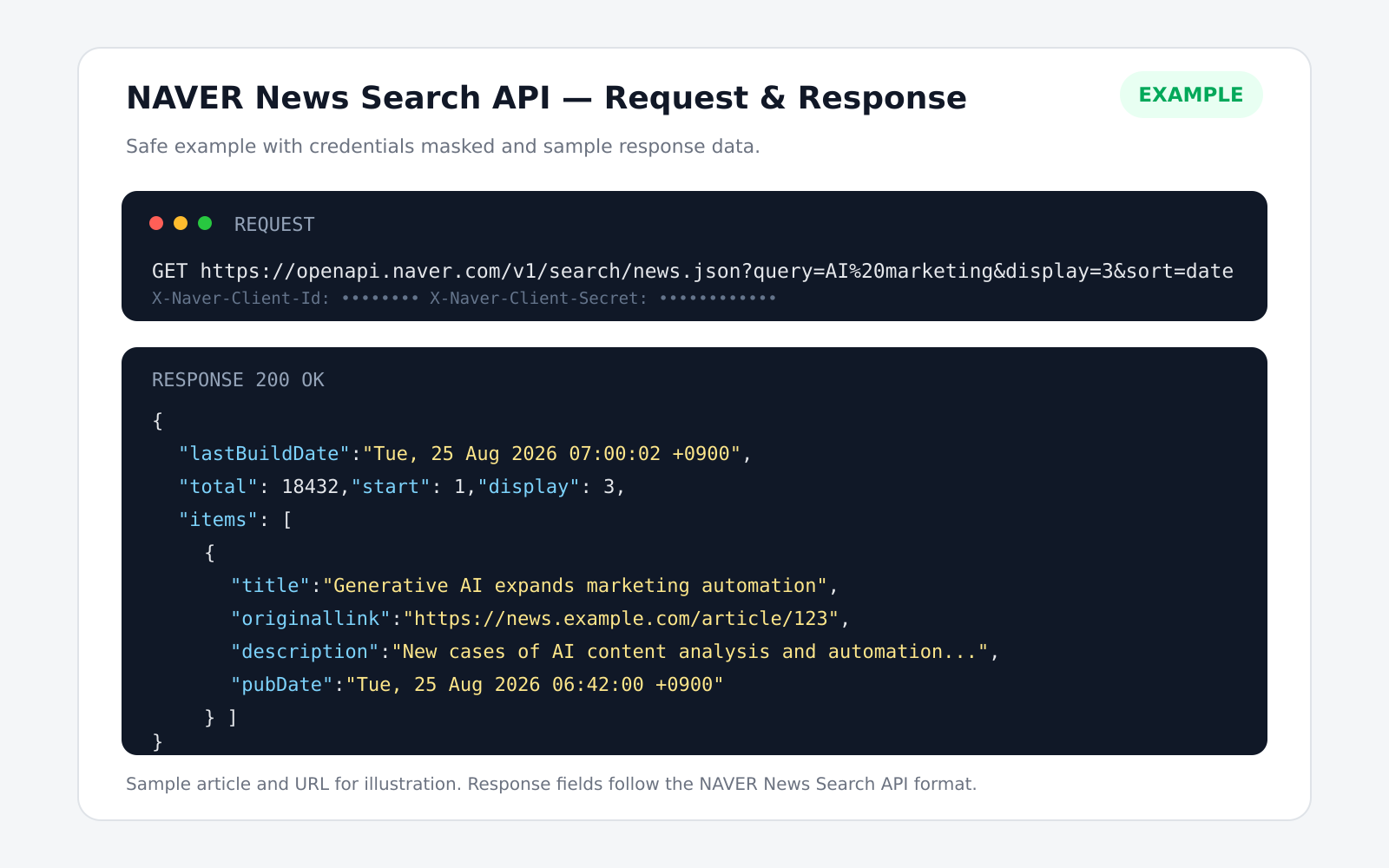1389x868 pixels.
Task: Click the "Tue, 25 Aug 2026 07:00:02 +0900" value
Action: pos(551,453)
